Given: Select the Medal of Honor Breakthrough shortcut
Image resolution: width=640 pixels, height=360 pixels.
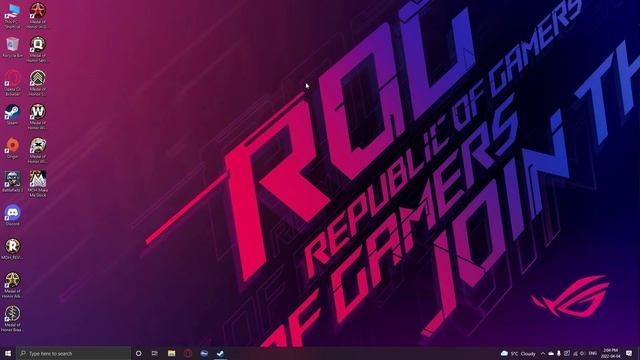Looking at the screenshot, I should (12, 319).
